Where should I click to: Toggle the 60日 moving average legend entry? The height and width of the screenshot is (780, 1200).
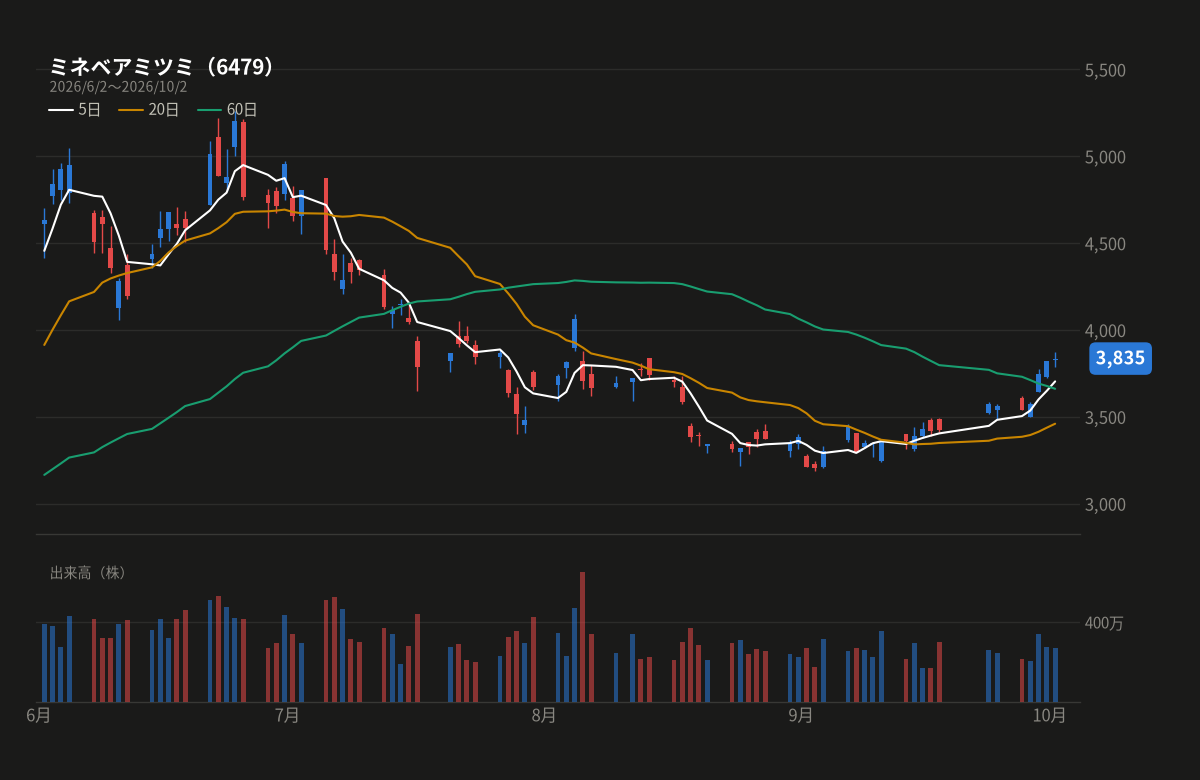227,109
